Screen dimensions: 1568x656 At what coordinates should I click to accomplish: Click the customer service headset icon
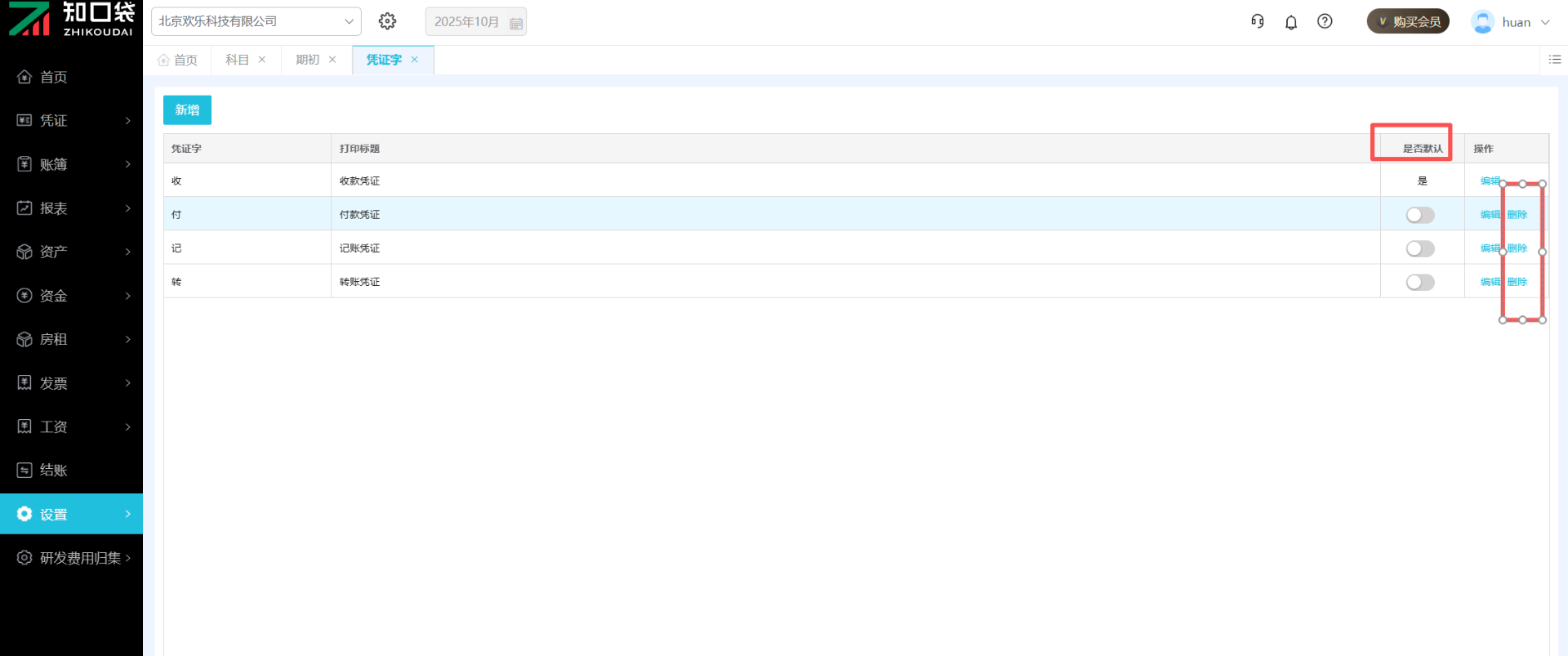(1258, 21)
